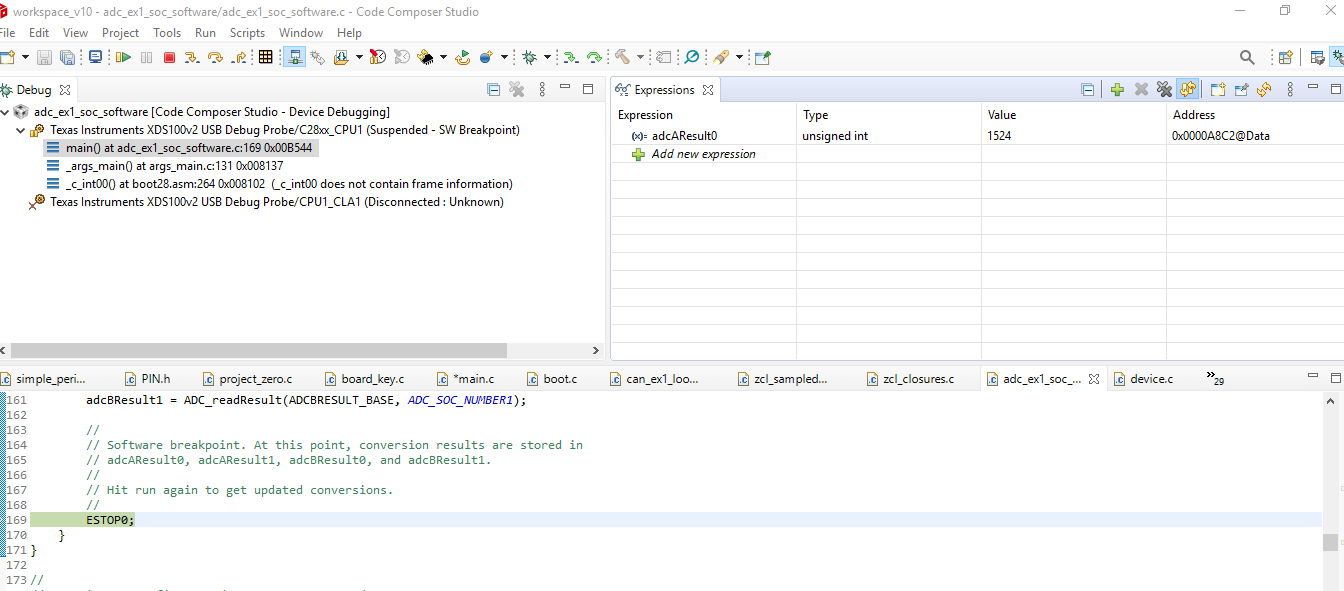Toggle continuous refresh in Expressions view
Image resolution: width=1344 pixels, height=591 pixels.
click(x=1187, y=90)
